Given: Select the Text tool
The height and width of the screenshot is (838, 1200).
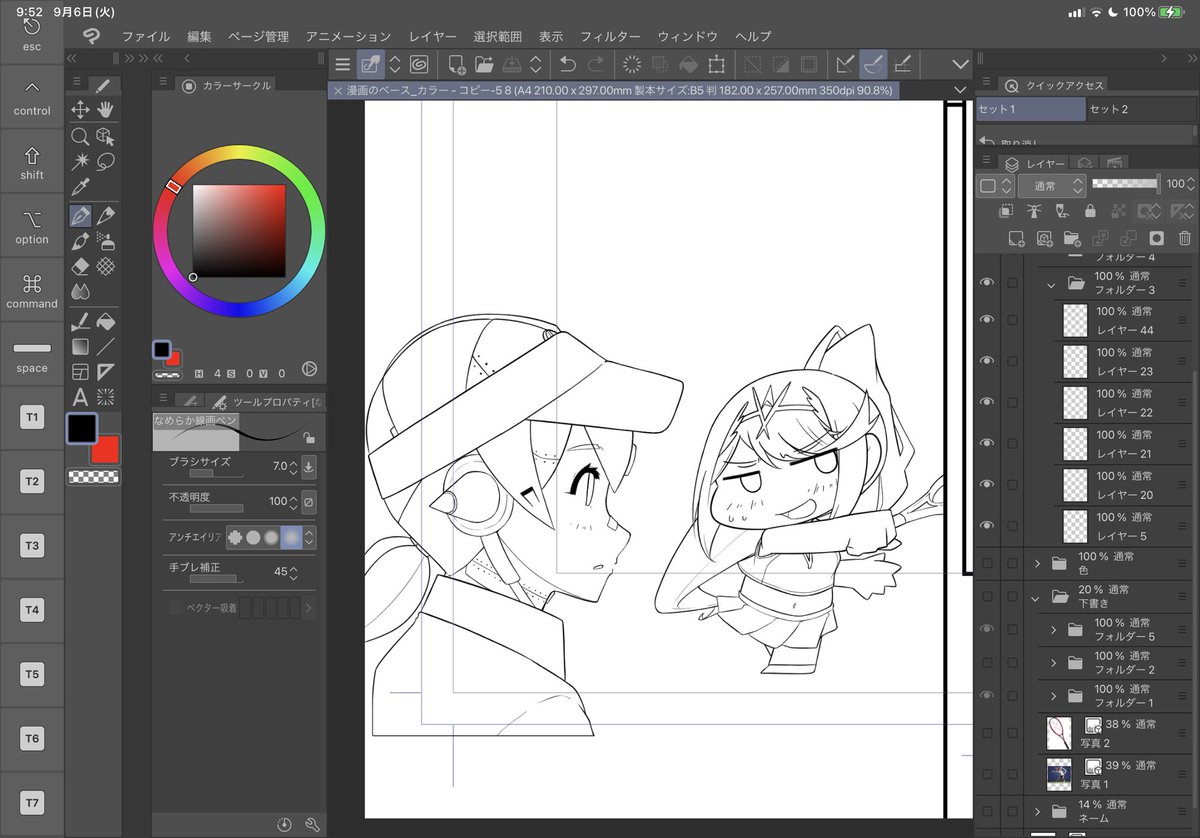Looking at the screenshot, I should click(x=81, y=397).
